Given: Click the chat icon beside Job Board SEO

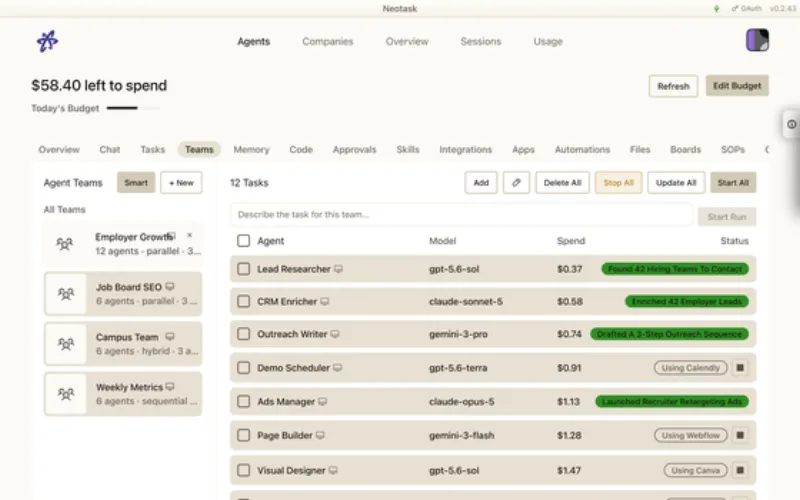Looking at the screenshot, I should point(170,287).
